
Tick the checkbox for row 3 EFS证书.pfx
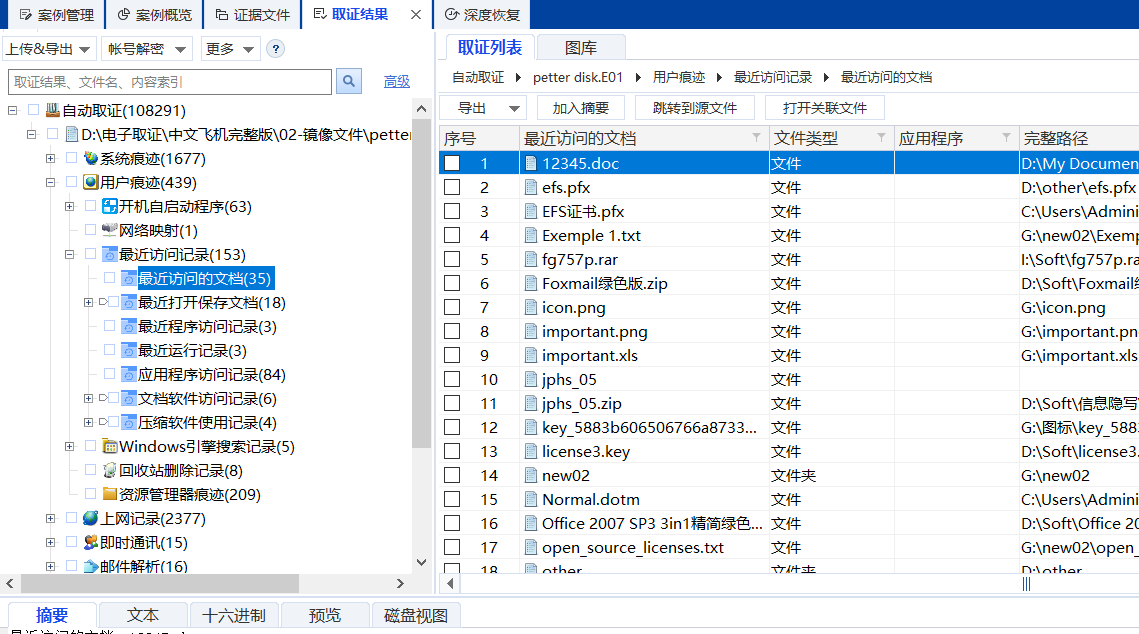tap(452, 211)
